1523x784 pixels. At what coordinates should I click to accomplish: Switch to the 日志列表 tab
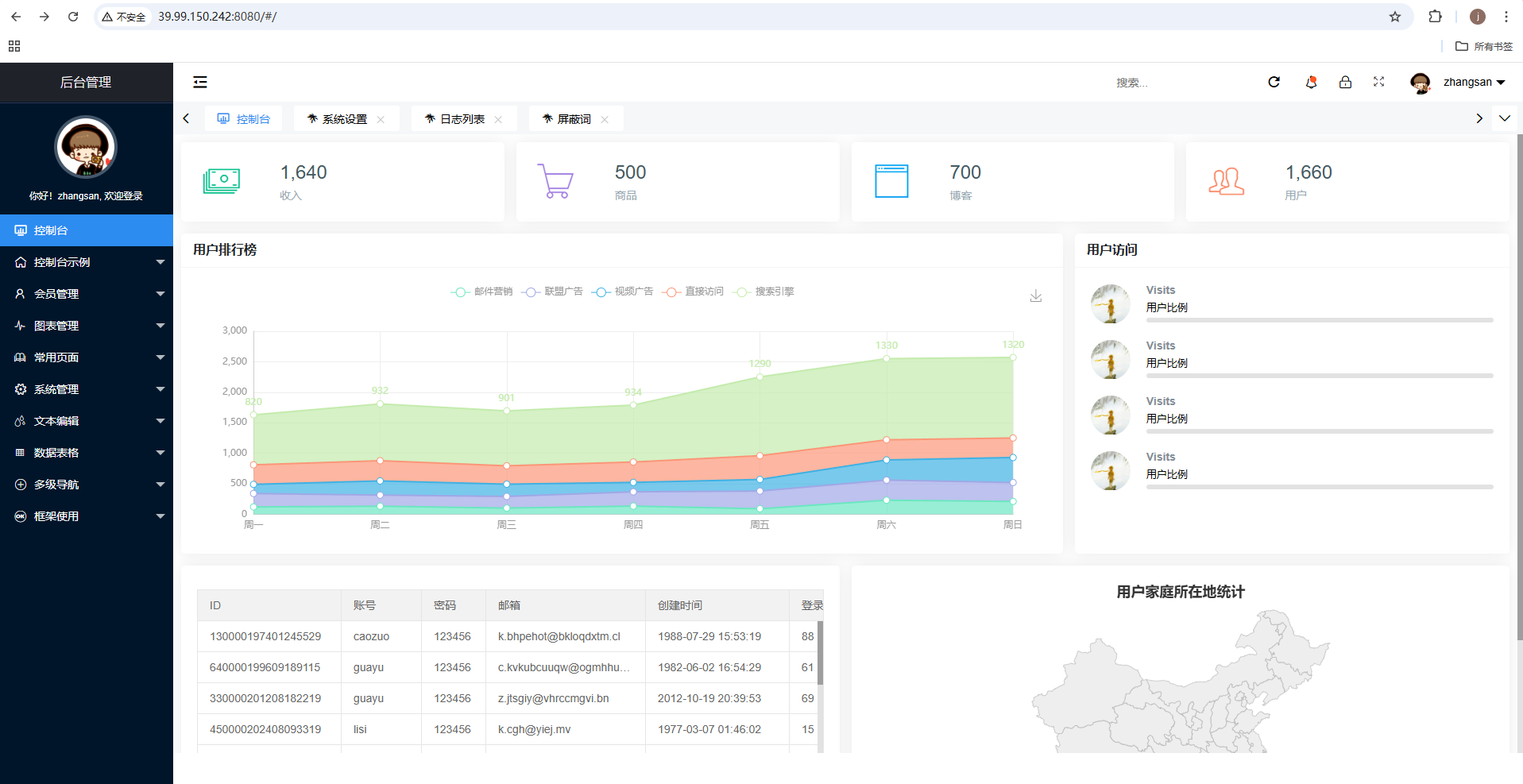[462, 119]
